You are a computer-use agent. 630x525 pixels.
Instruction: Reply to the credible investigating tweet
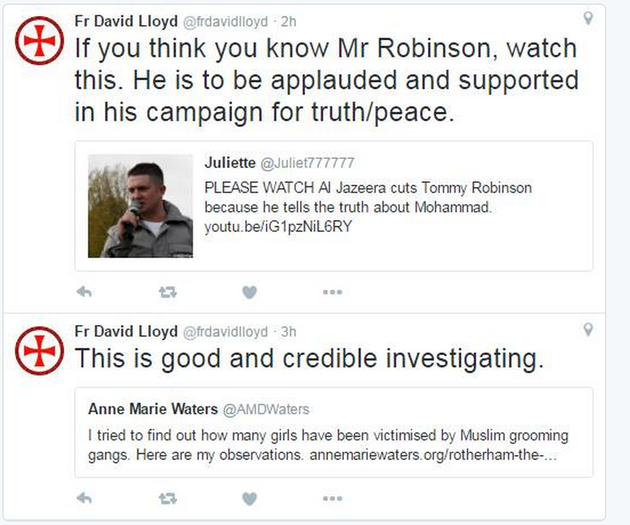click(84, 498)
